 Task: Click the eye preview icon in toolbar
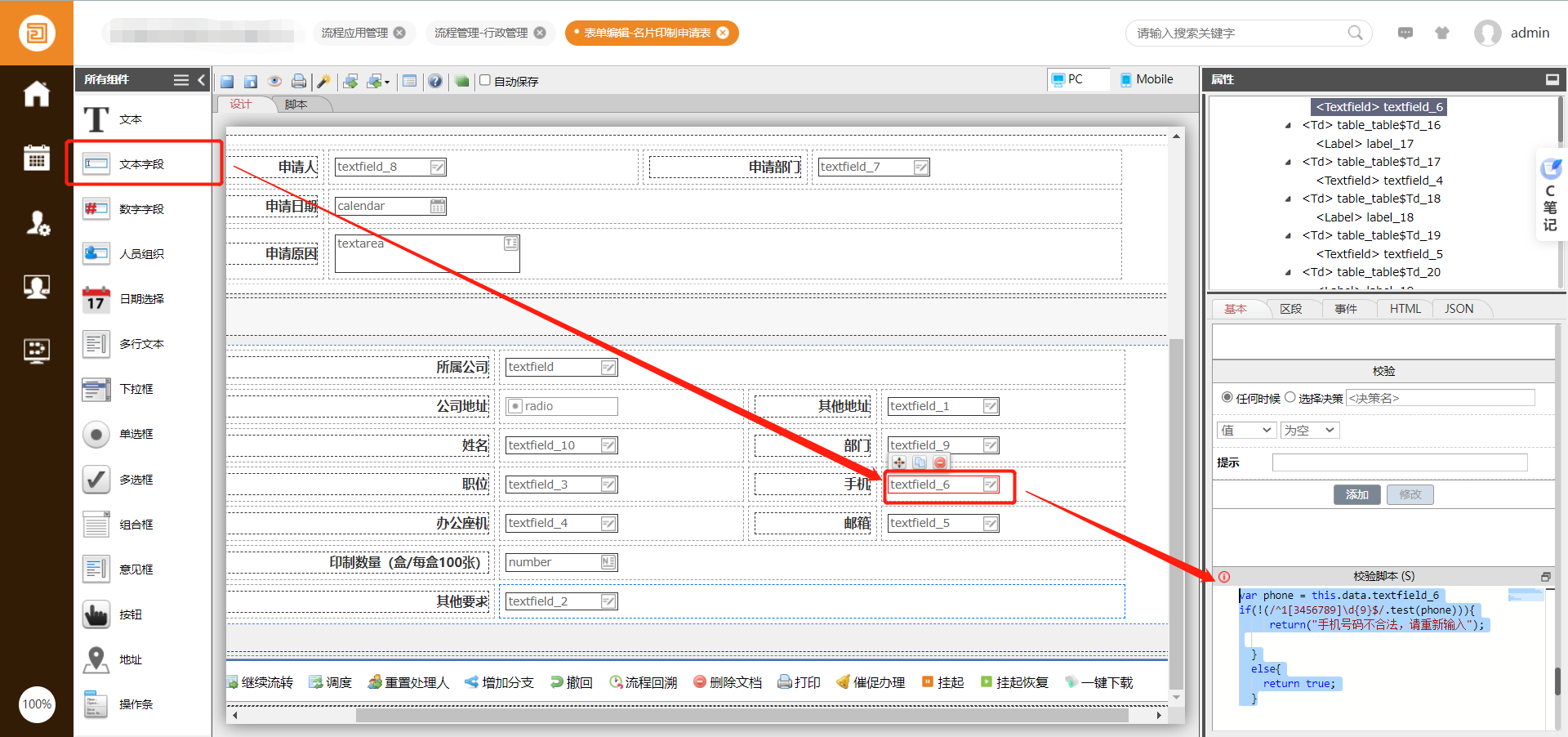point(275,81)
